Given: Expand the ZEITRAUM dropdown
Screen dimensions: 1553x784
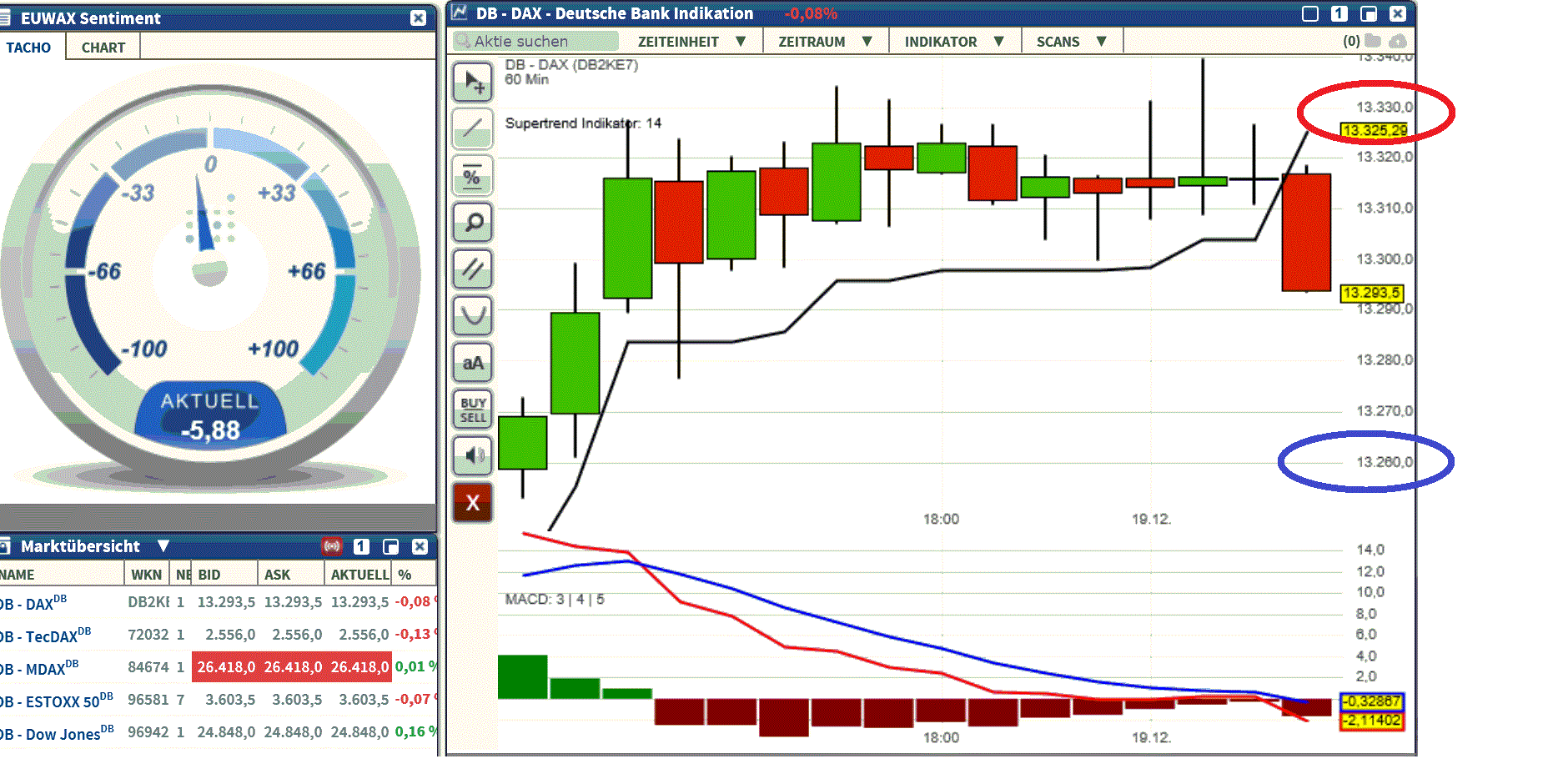Looking at the screenshot, I should (824, 42).
